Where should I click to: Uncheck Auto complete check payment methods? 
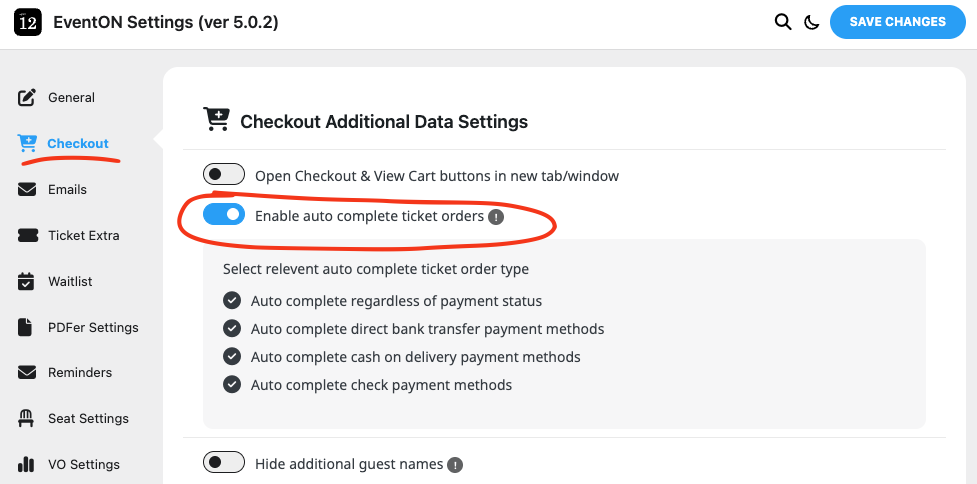(x=232, y=385)
